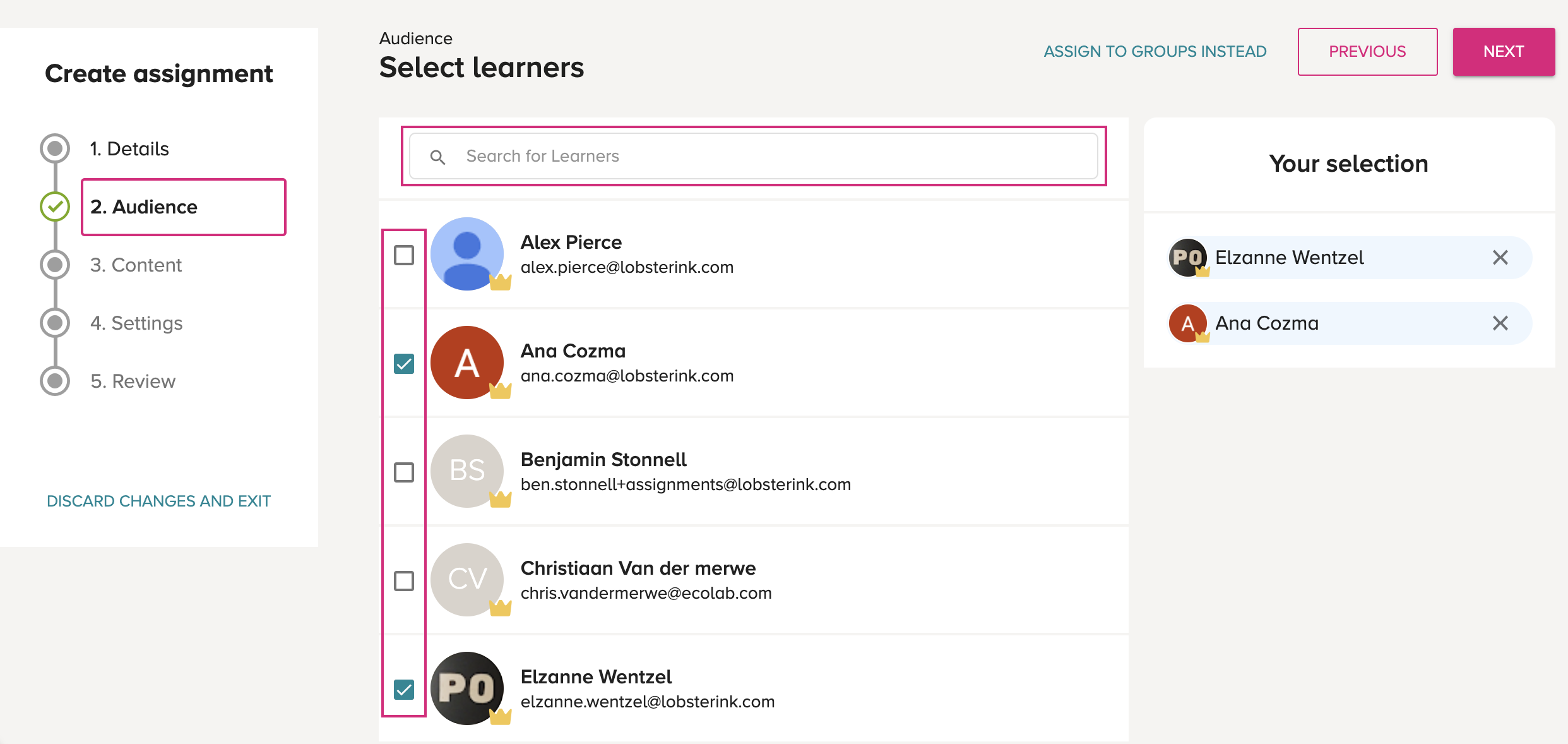1568x744 pixels.
Task: Tick the Christiaan Van der merwe checkbox
Action: 404,581
